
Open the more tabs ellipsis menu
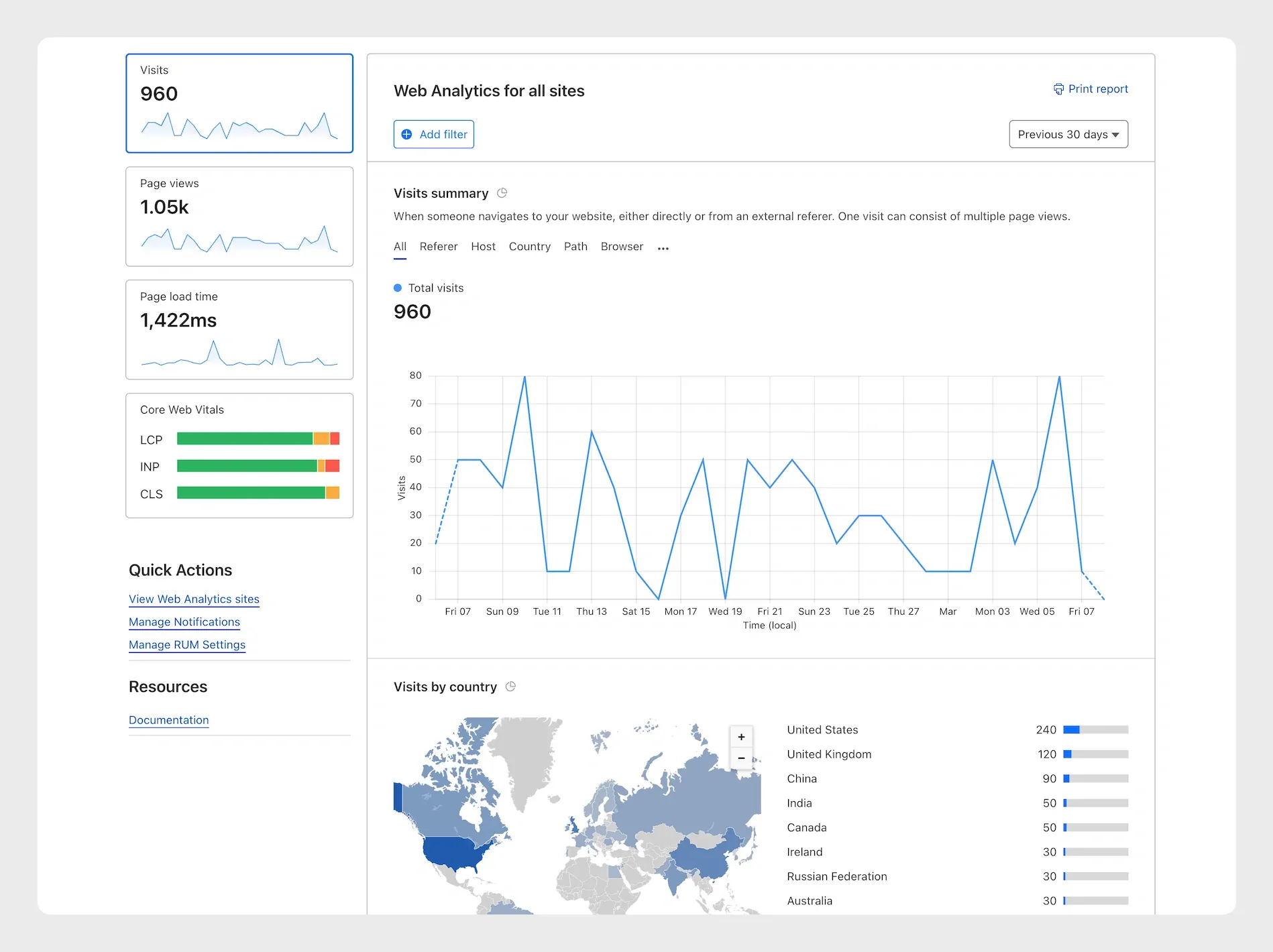pos(663,248)
